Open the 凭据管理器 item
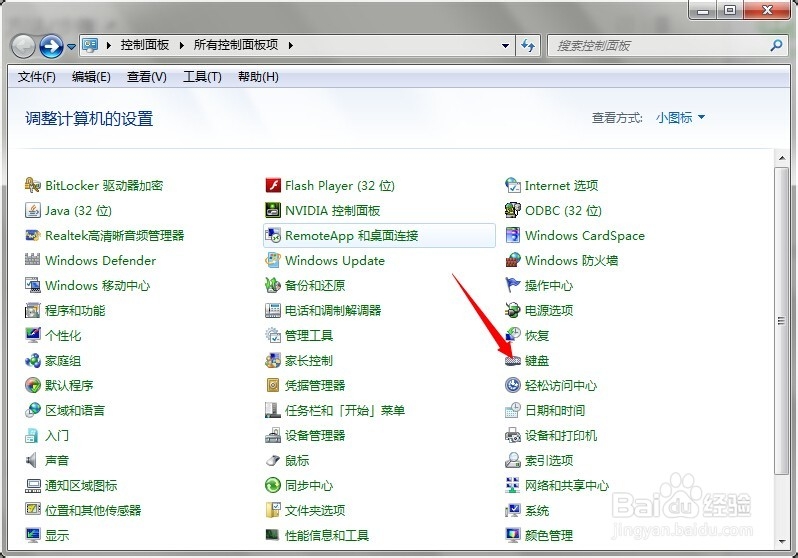 pyautogui.click(x=305, y=385)
